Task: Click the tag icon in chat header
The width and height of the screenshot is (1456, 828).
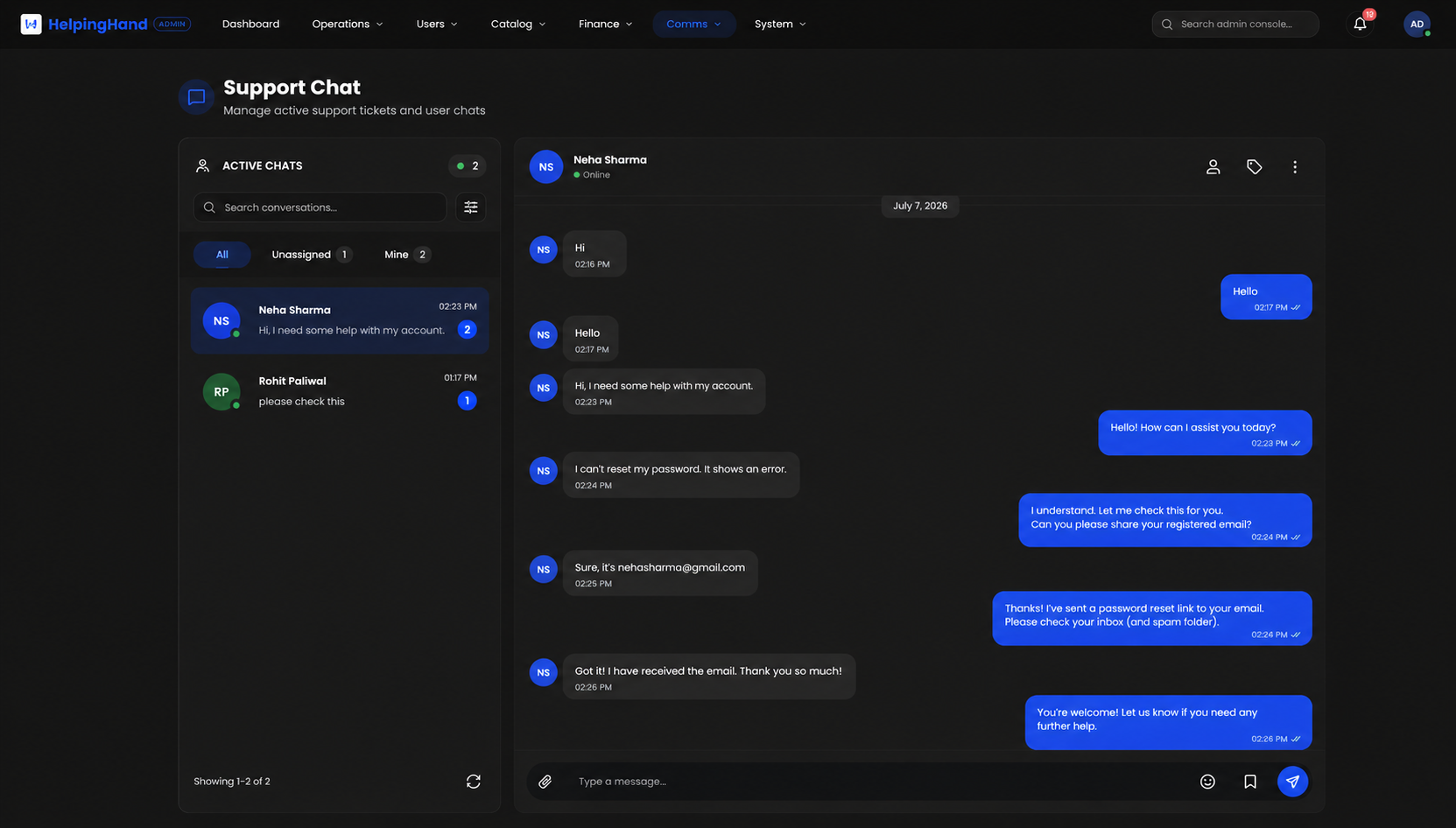Action: pos(1255,167)
